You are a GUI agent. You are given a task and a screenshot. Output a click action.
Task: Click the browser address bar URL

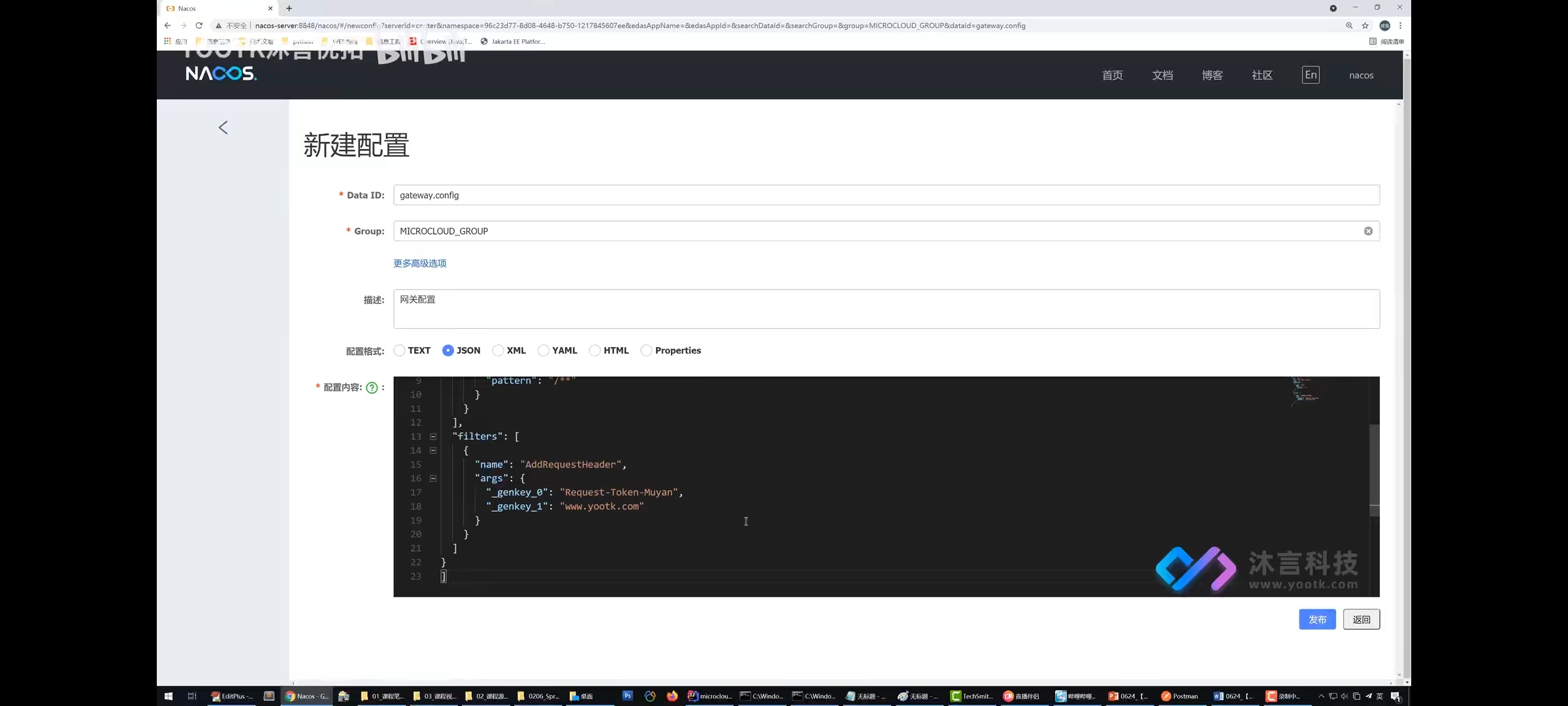[640, 25]
